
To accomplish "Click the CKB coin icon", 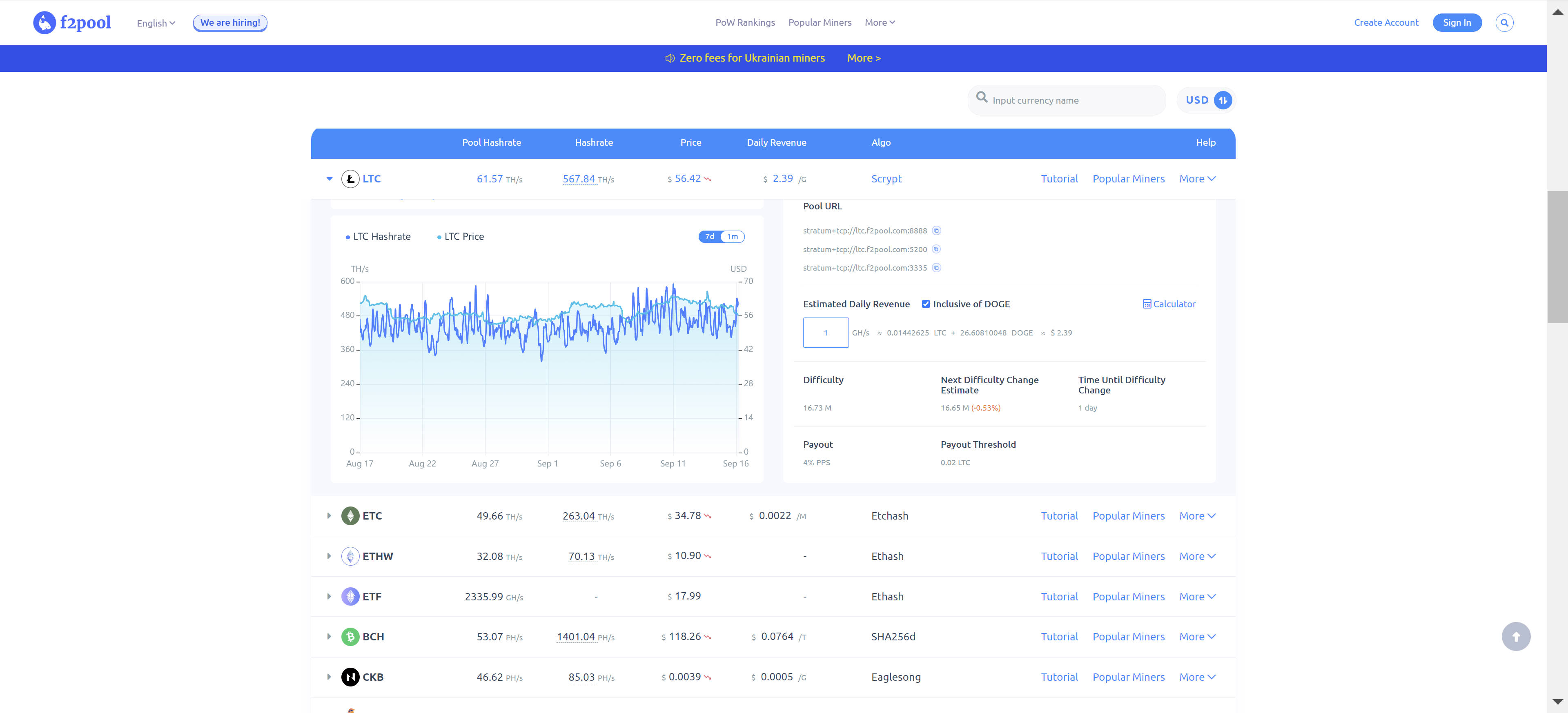I will 350,677.
